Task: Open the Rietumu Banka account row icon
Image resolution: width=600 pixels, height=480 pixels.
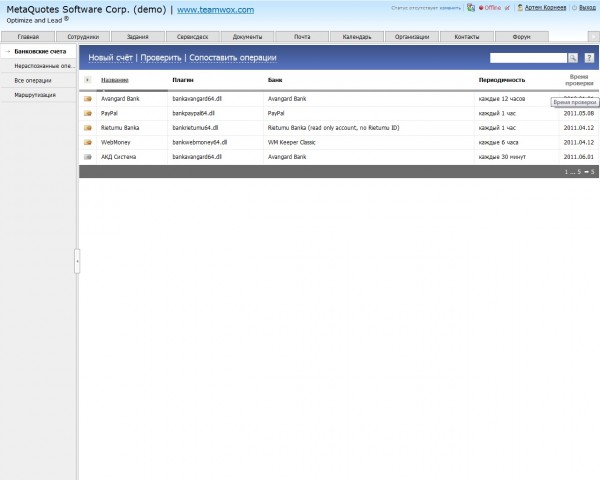Action: [x=88, y=128]
